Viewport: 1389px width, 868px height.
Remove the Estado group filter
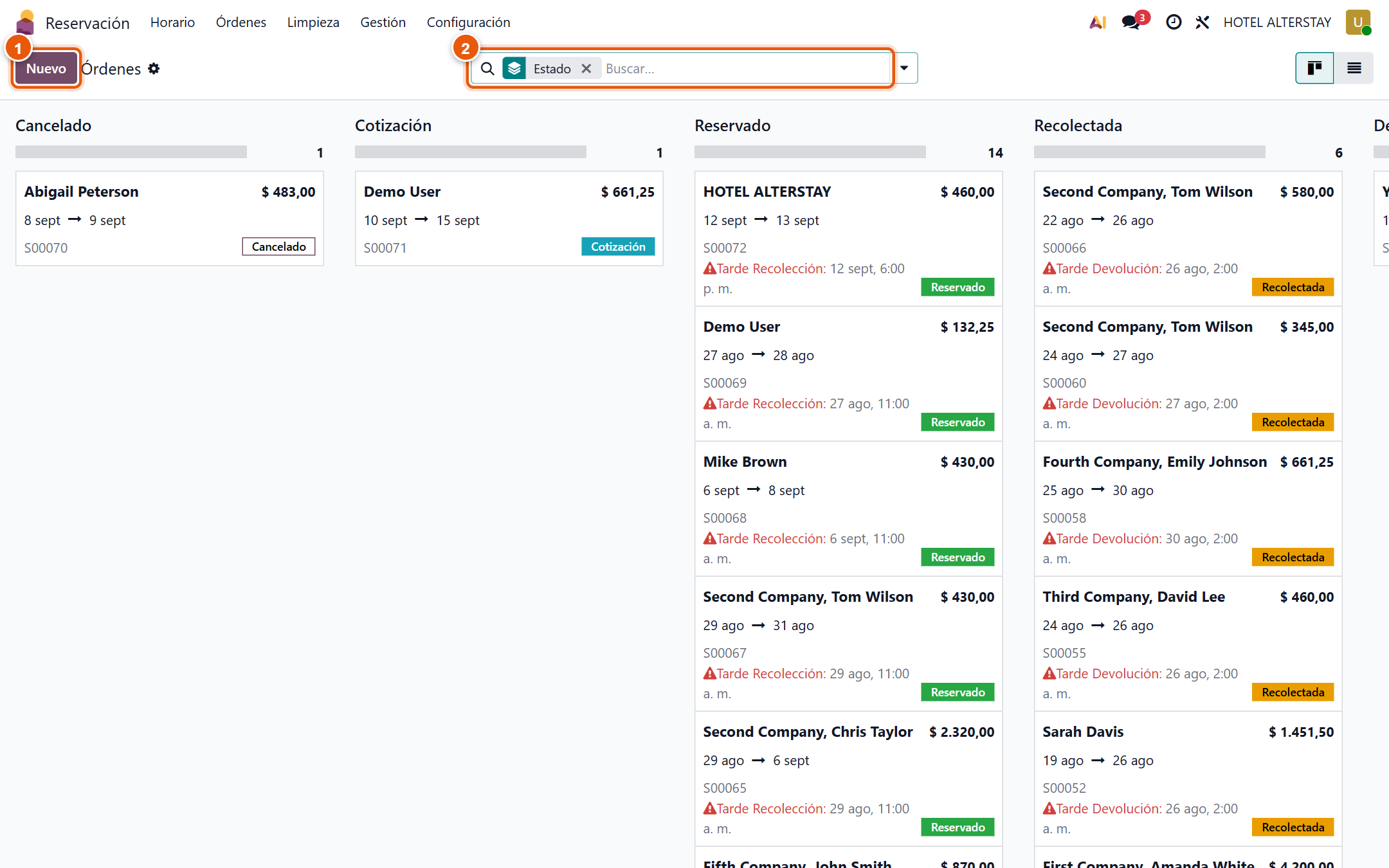586,68
